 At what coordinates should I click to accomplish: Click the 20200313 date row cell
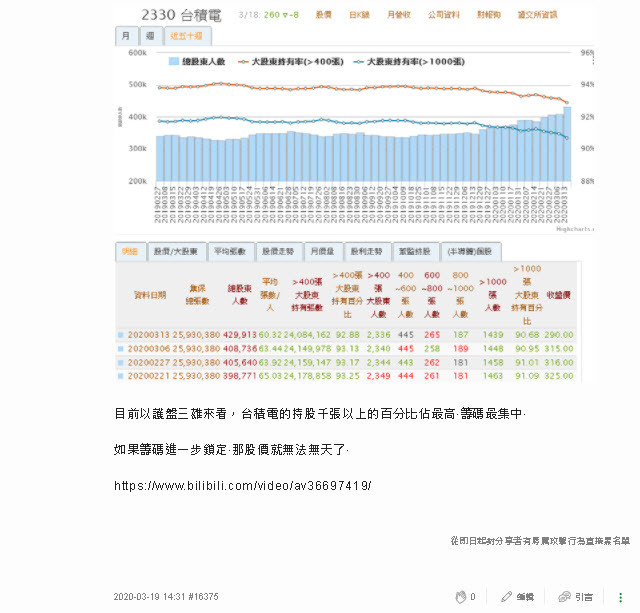pos(149,335)
